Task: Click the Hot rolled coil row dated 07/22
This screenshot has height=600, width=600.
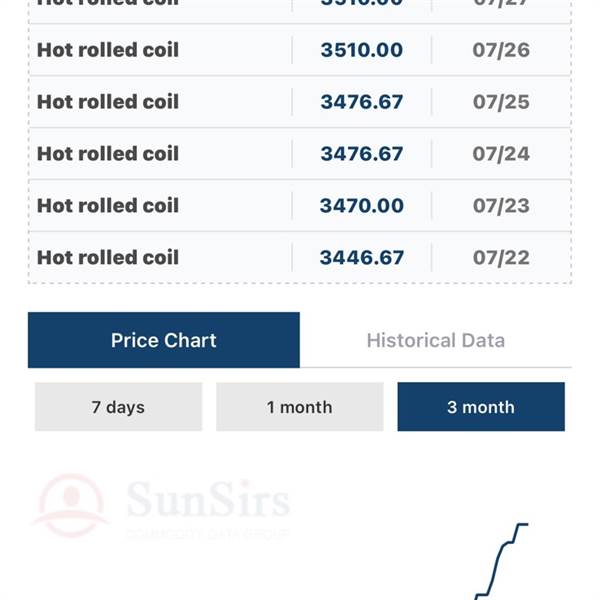Action: [300, 258]
